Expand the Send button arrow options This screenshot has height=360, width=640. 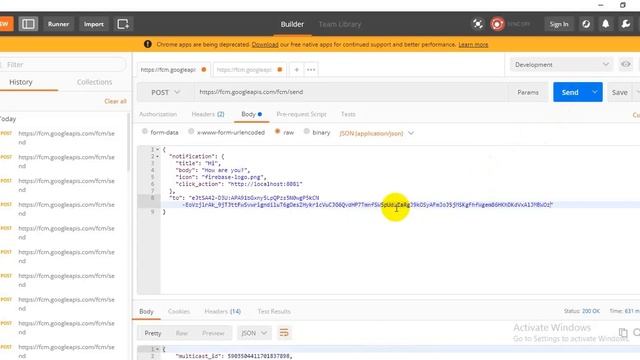[595, 92]
